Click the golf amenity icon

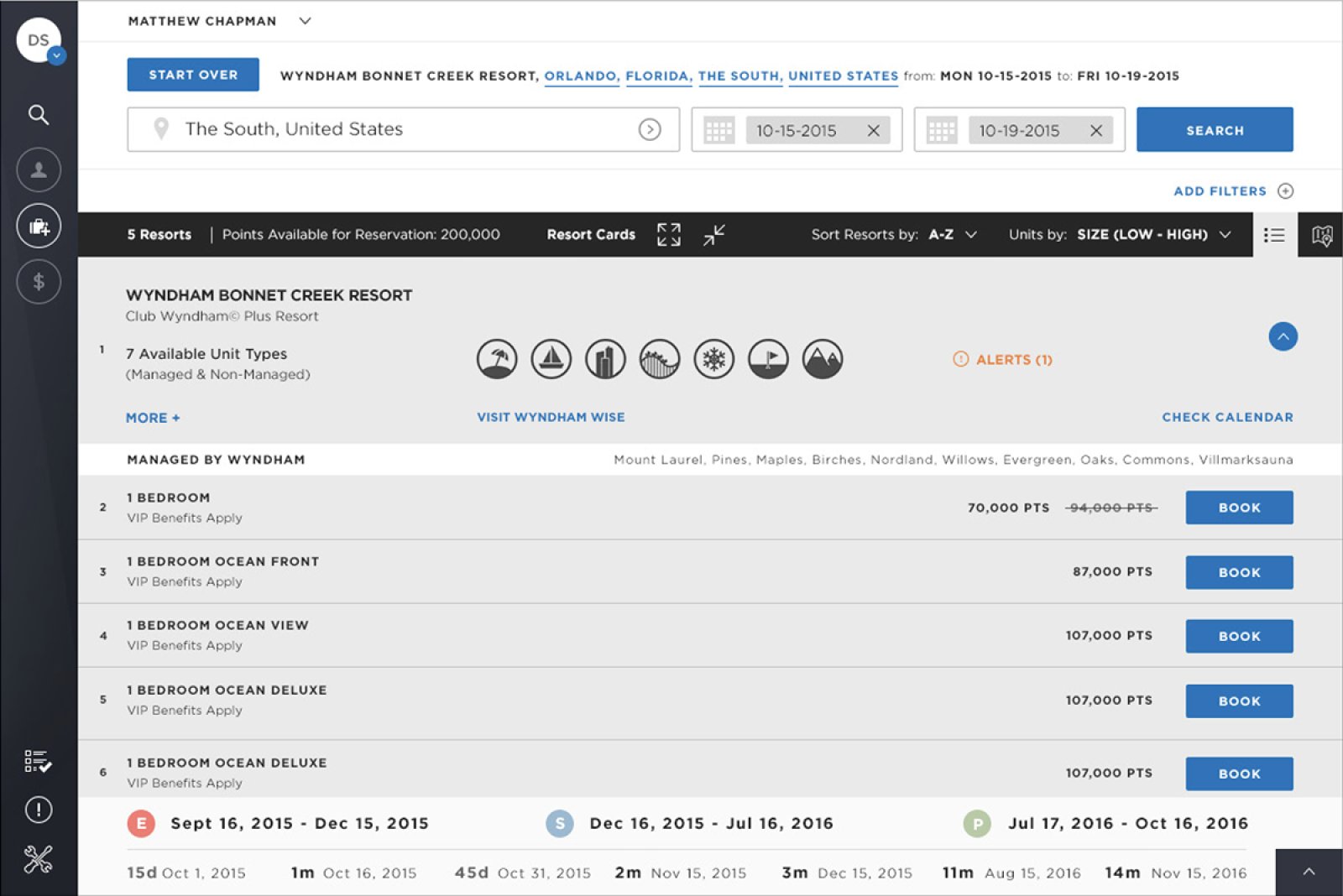pos(768,359)
